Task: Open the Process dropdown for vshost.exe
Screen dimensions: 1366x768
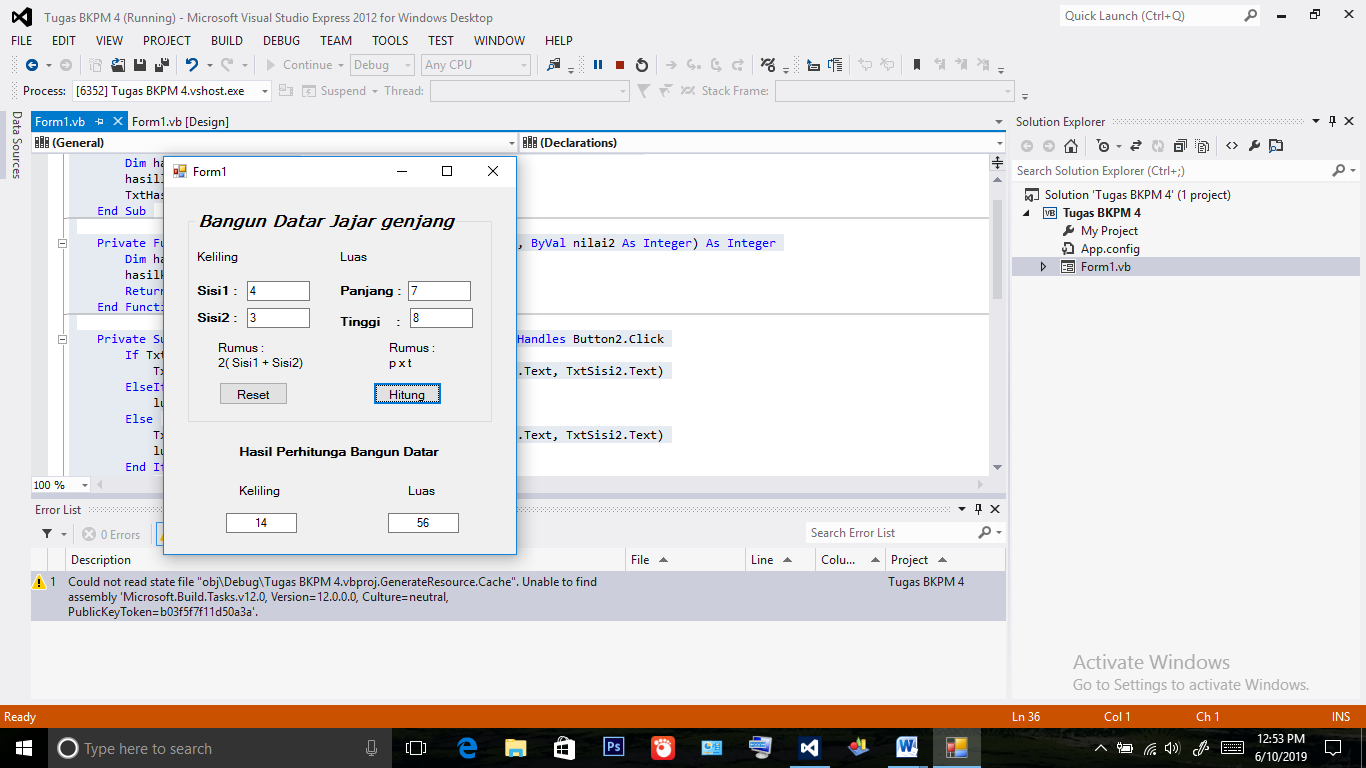Action: pos(265,91)
